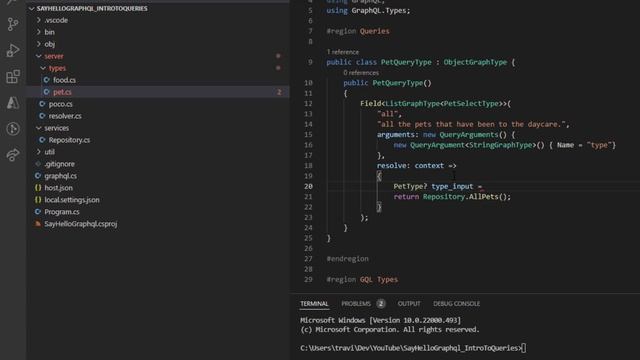Viewport: 640px width, 360px height.
Task: Click the JSON braces icon beside host.json
Action: 38,188
